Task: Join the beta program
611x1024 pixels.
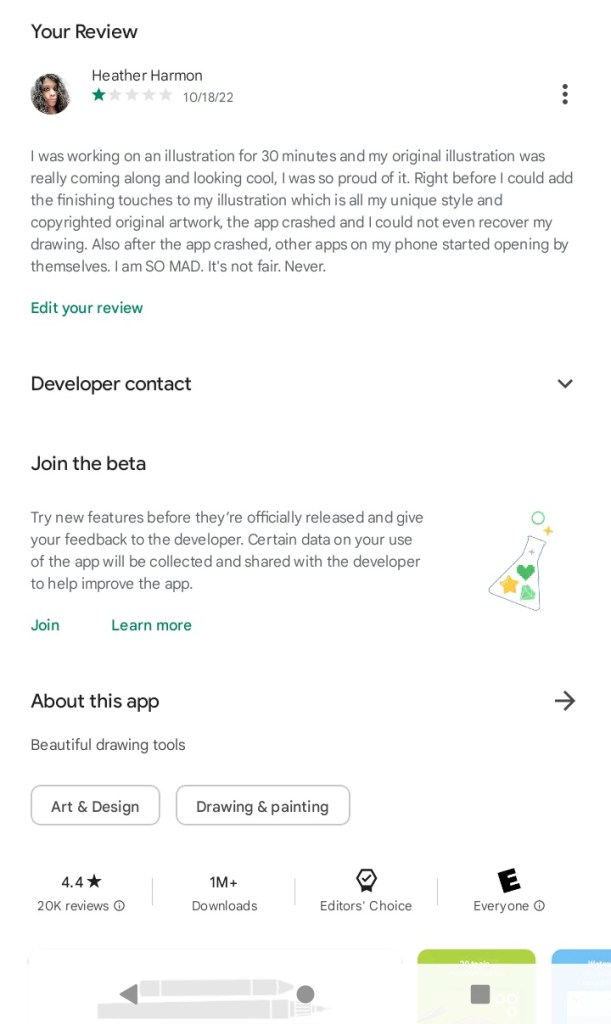Action: tap(45, 625)
